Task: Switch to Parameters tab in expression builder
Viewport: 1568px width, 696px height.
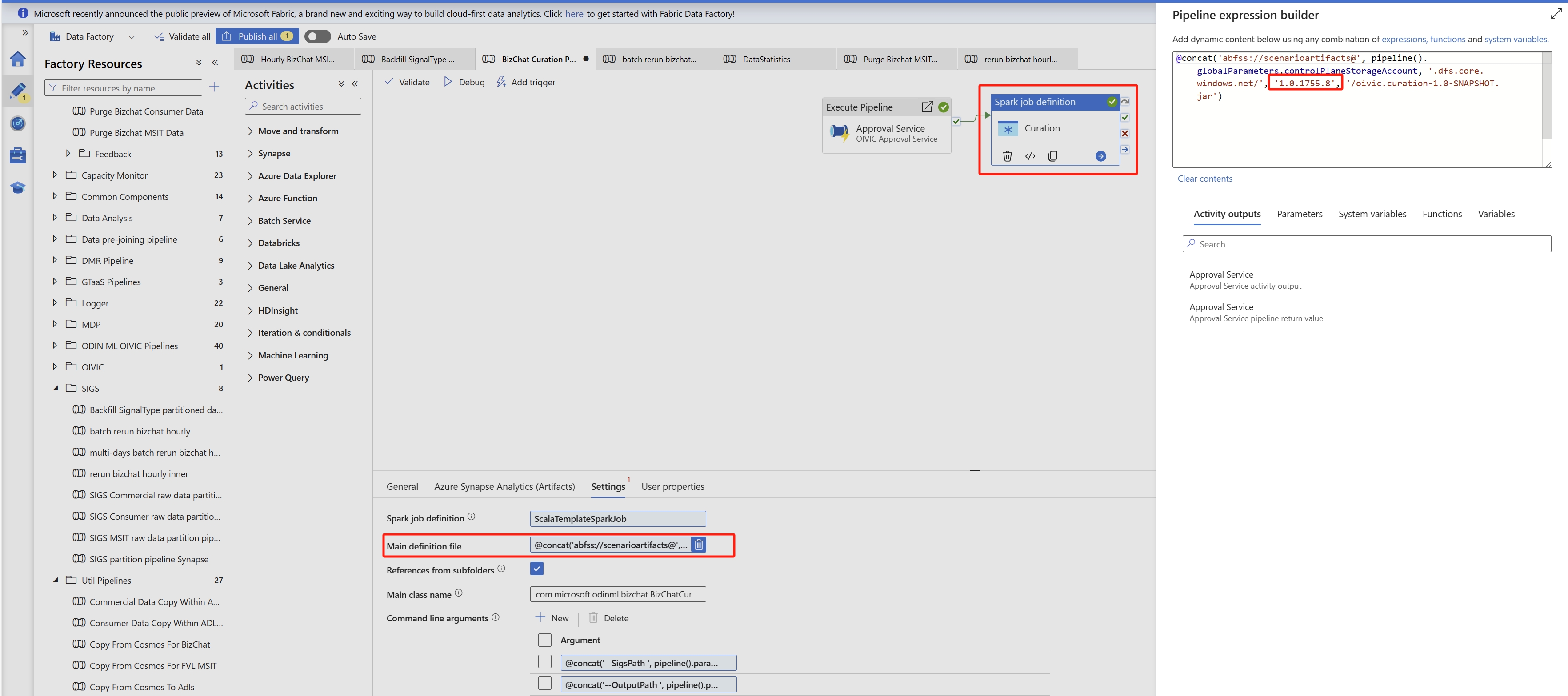Action: pos(1299,214)
